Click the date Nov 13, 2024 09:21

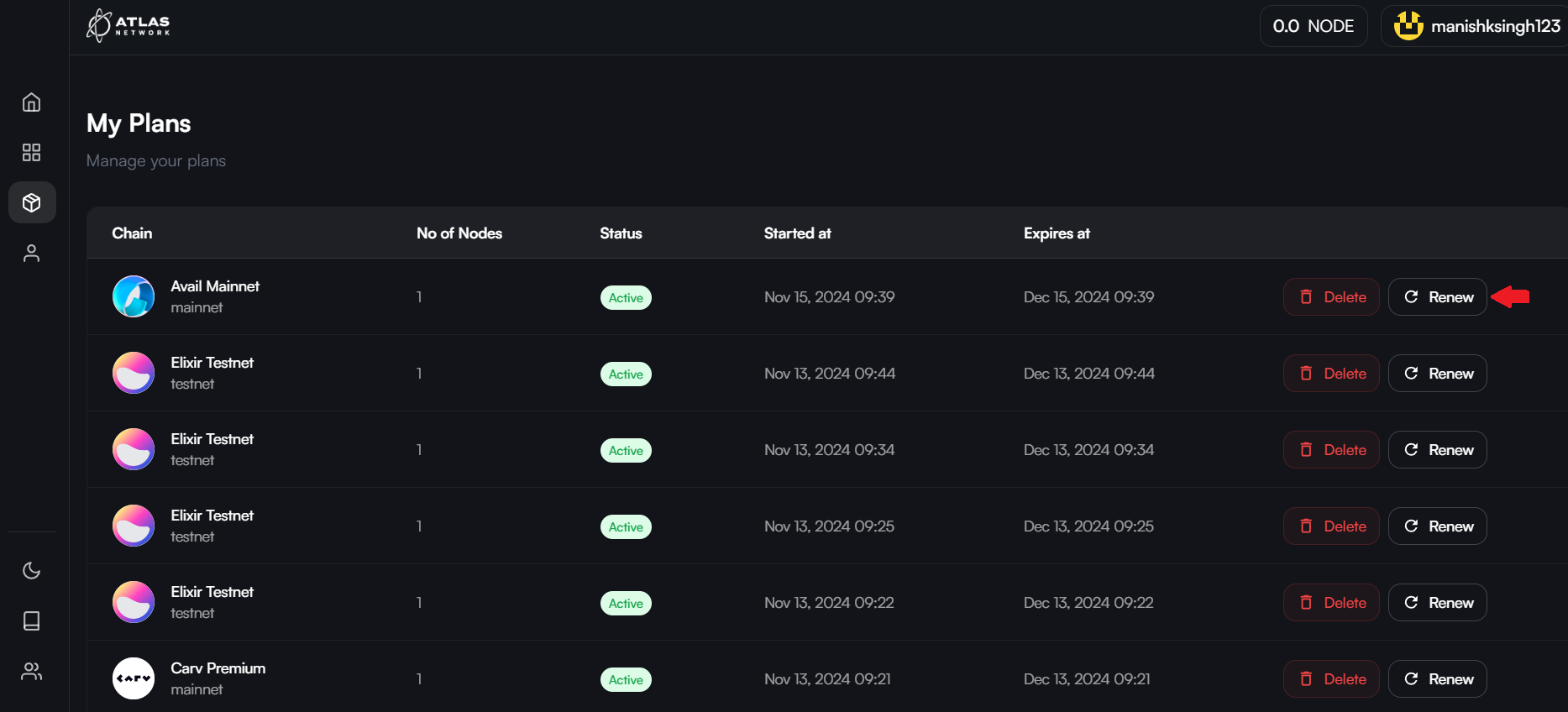827,679
